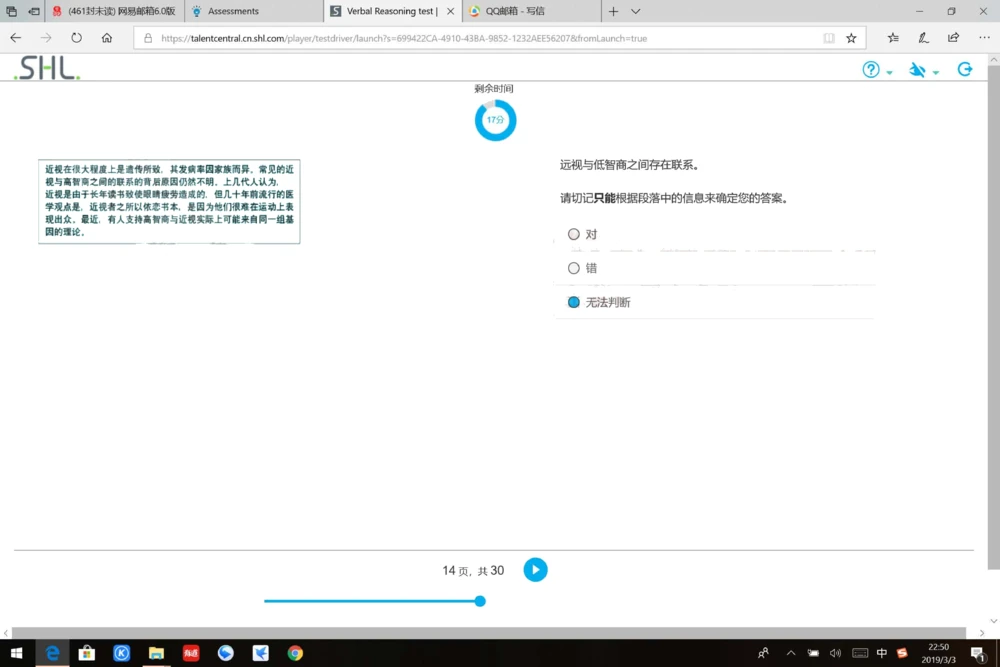Launch the Edge browser taskbar icon
1000x667 pixels.
point(52,653)
